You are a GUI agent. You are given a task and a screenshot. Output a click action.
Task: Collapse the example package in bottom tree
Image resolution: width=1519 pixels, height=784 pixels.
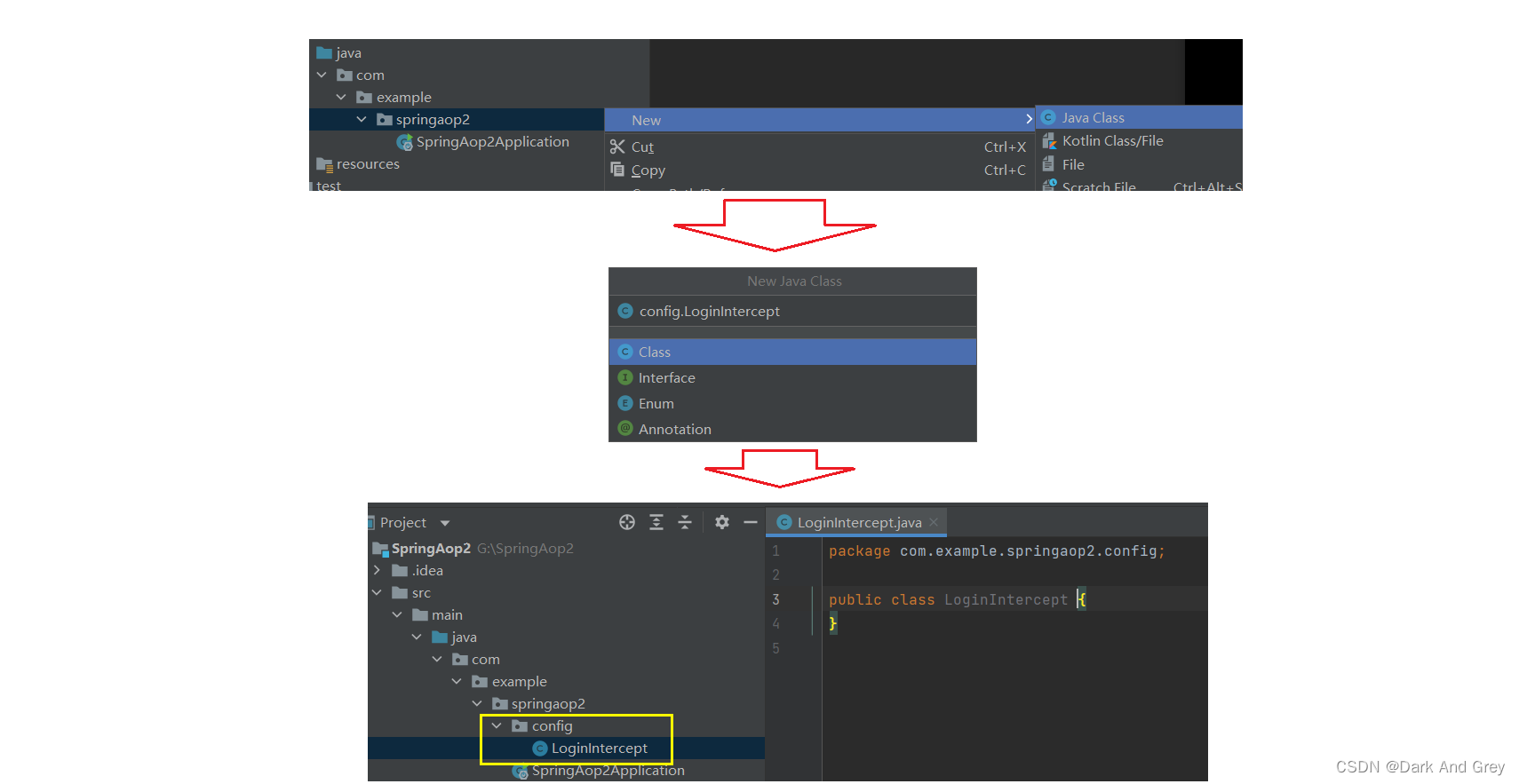tap(457, 681)
